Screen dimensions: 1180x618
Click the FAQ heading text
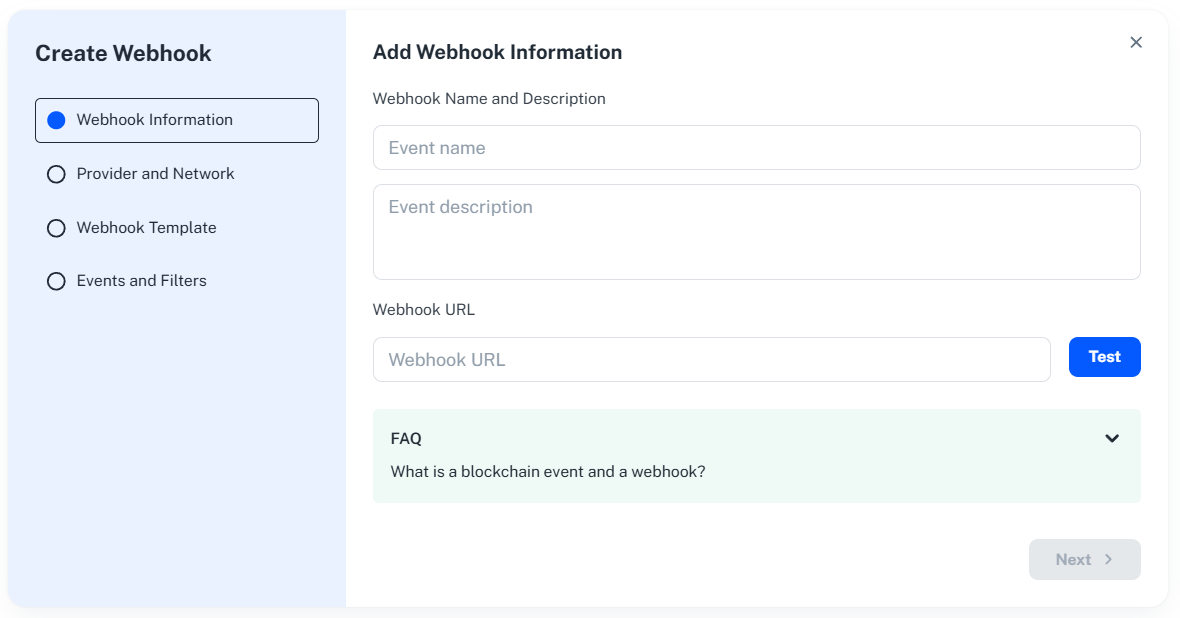(x=406, y=439)
